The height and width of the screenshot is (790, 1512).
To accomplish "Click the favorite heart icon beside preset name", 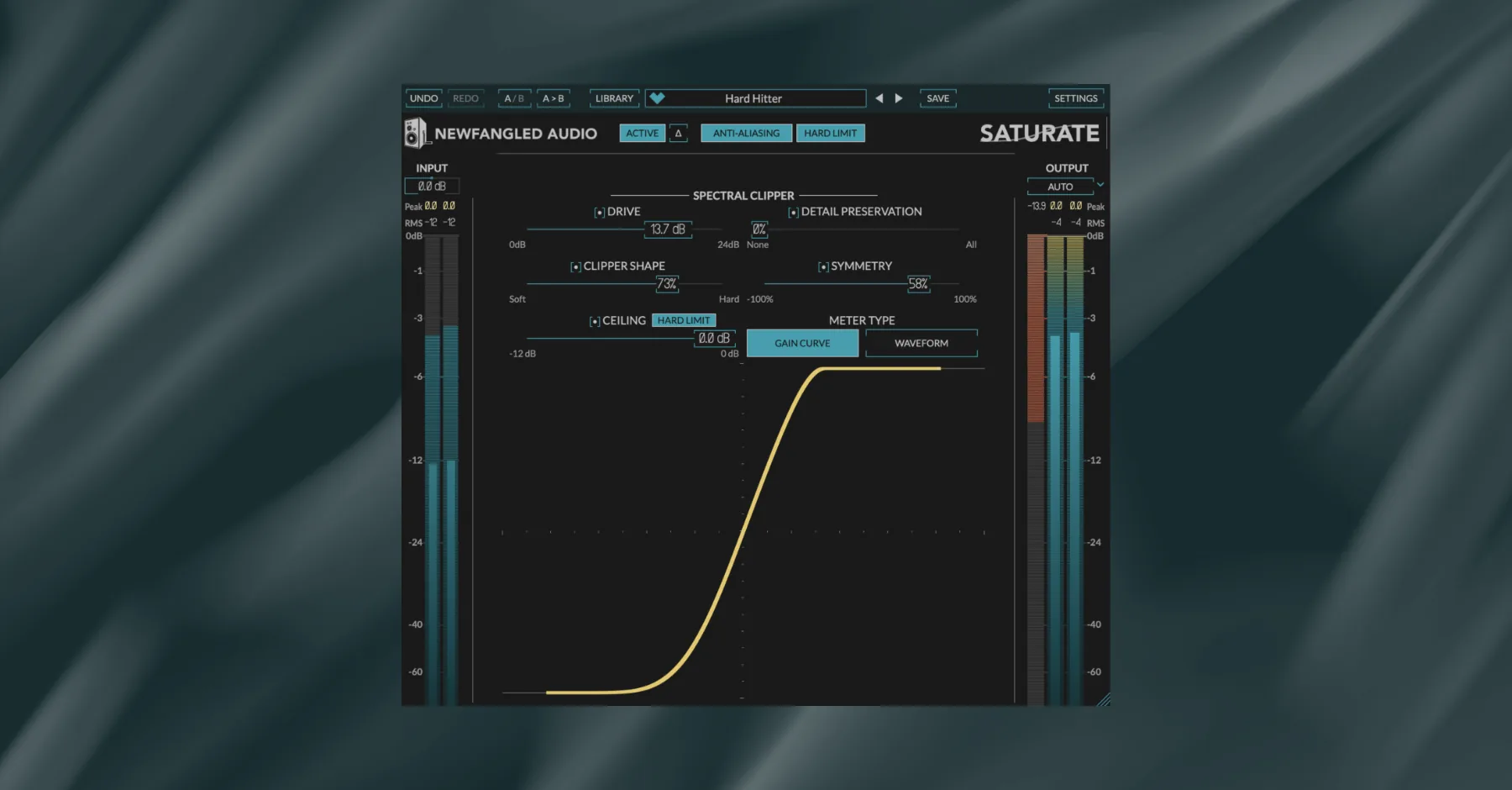I will [658, 98].
